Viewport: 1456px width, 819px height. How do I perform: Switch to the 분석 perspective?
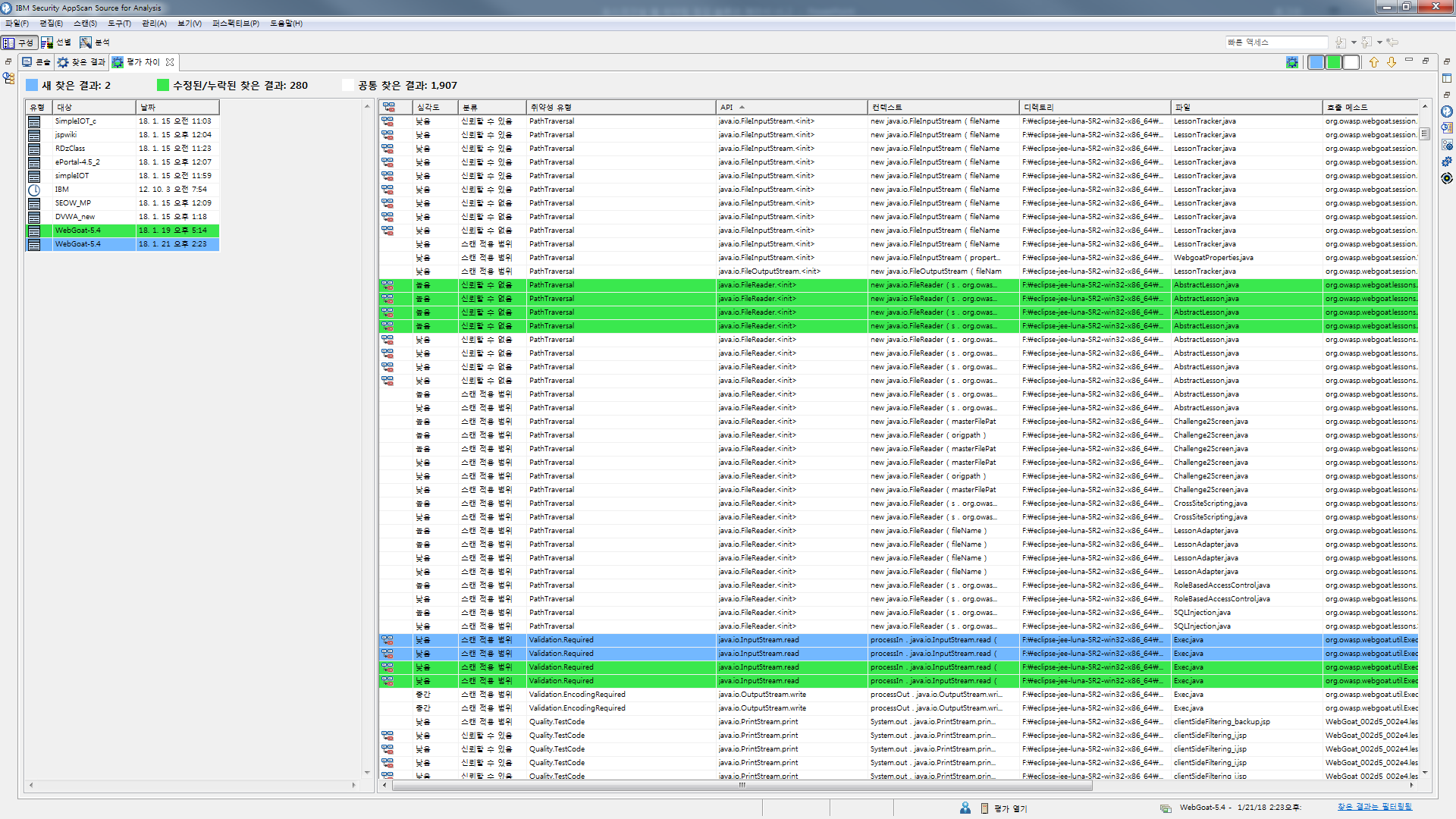tap(96, 42)
